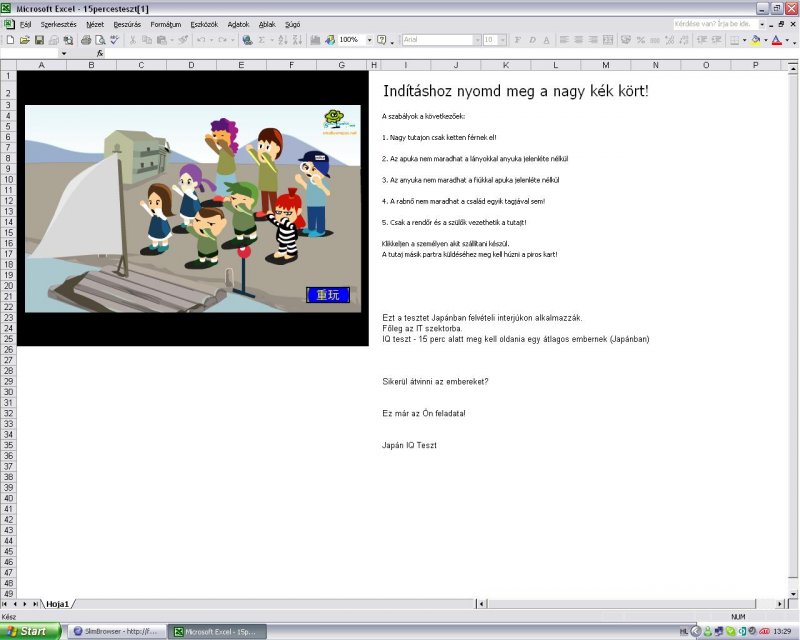Switch to SlimBrowser taskbar button
This screenshot has width=800, height=640.
click(x=118, y=631)
